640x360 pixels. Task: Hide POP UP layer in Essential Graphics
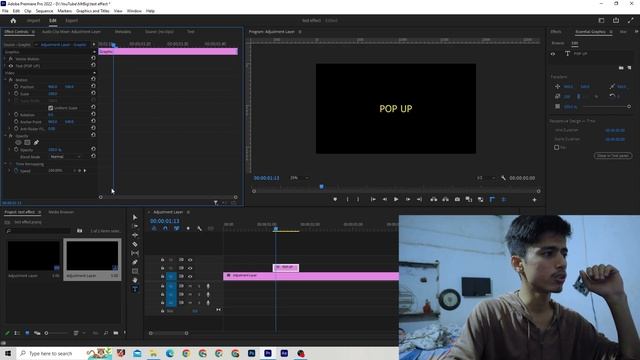[x=553, y=54]
